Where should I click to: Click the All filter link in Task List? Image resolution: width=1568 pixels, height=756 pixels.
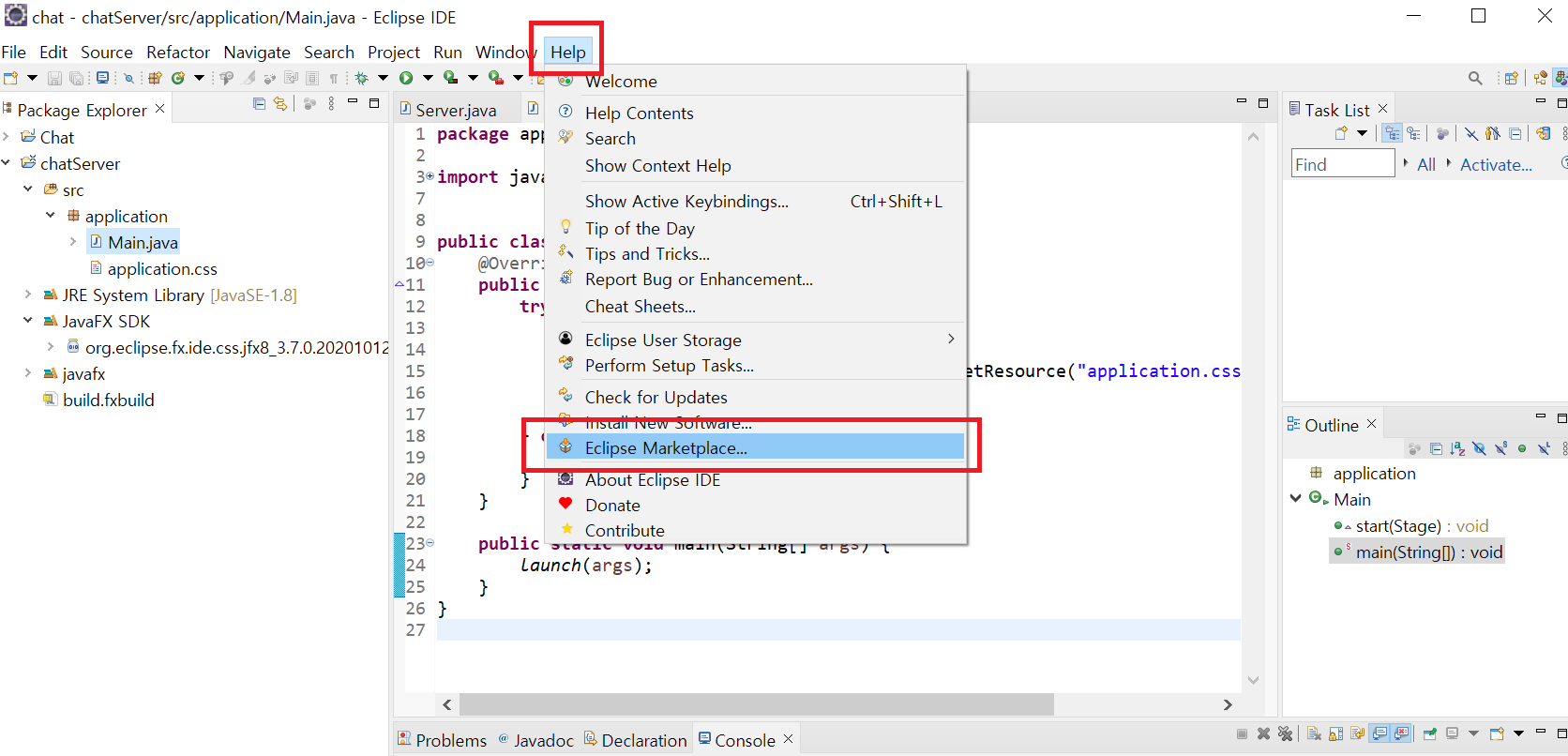pos(1425,164)
